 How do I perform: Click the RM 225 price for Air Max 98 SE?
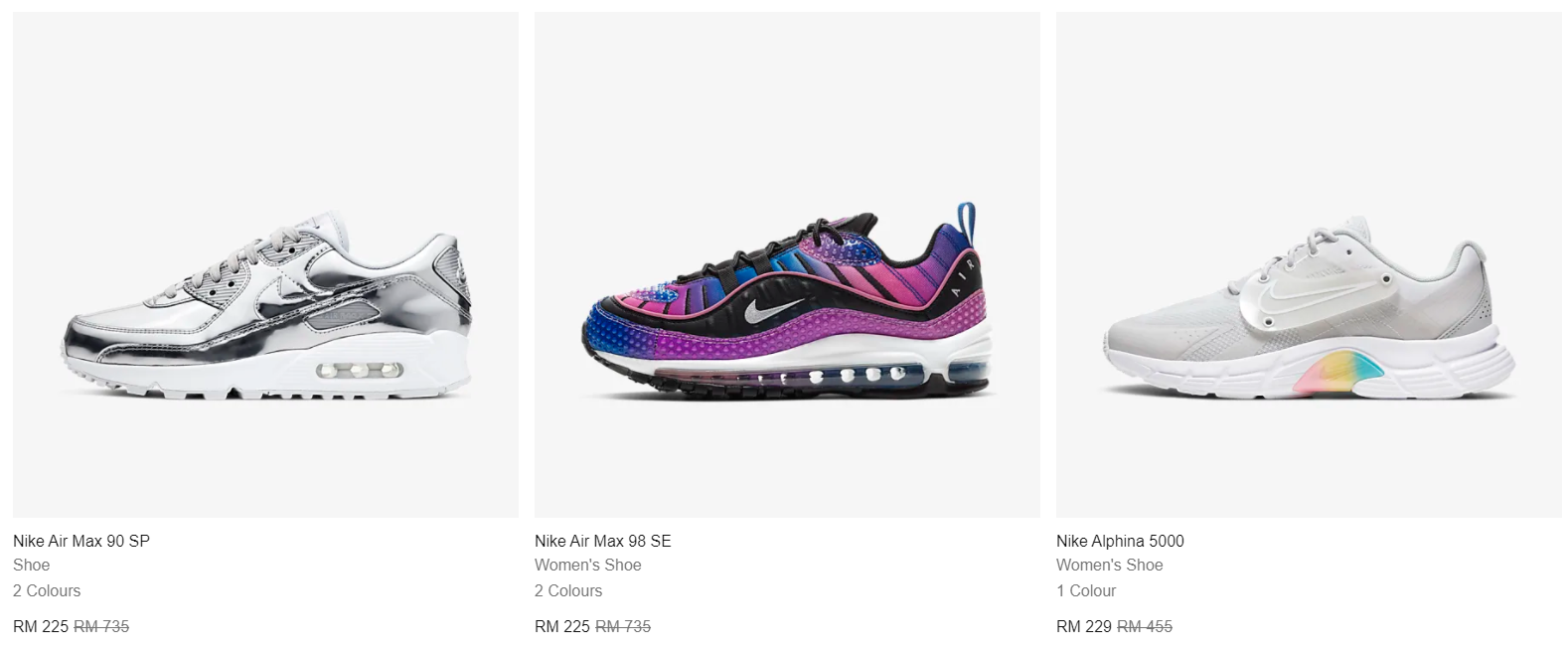pos(562,626)
